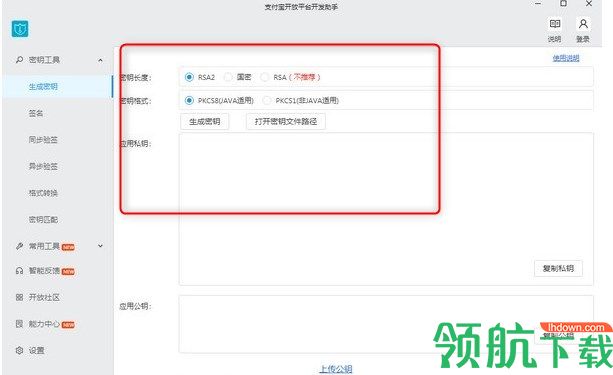613x375 pixels.
Task: Minimize the window
Action: pos(538,4)
